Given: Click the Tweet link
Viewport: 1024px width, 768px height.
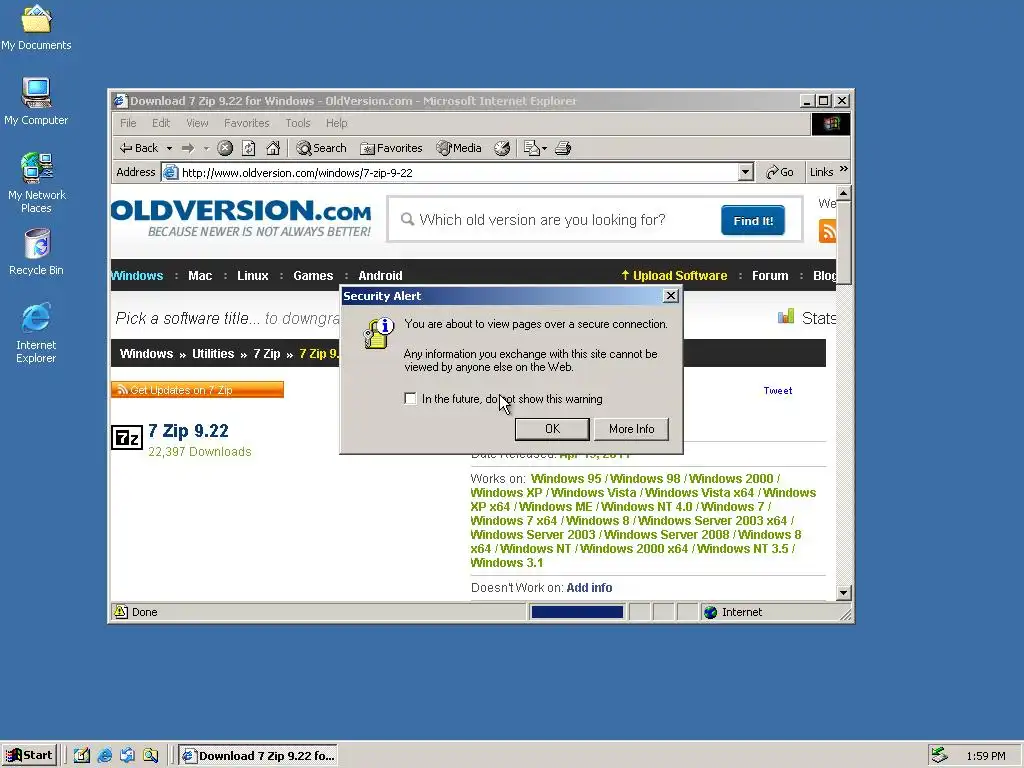Looking at the screenshot, I should pyautogui.click(x=778, y=391).
